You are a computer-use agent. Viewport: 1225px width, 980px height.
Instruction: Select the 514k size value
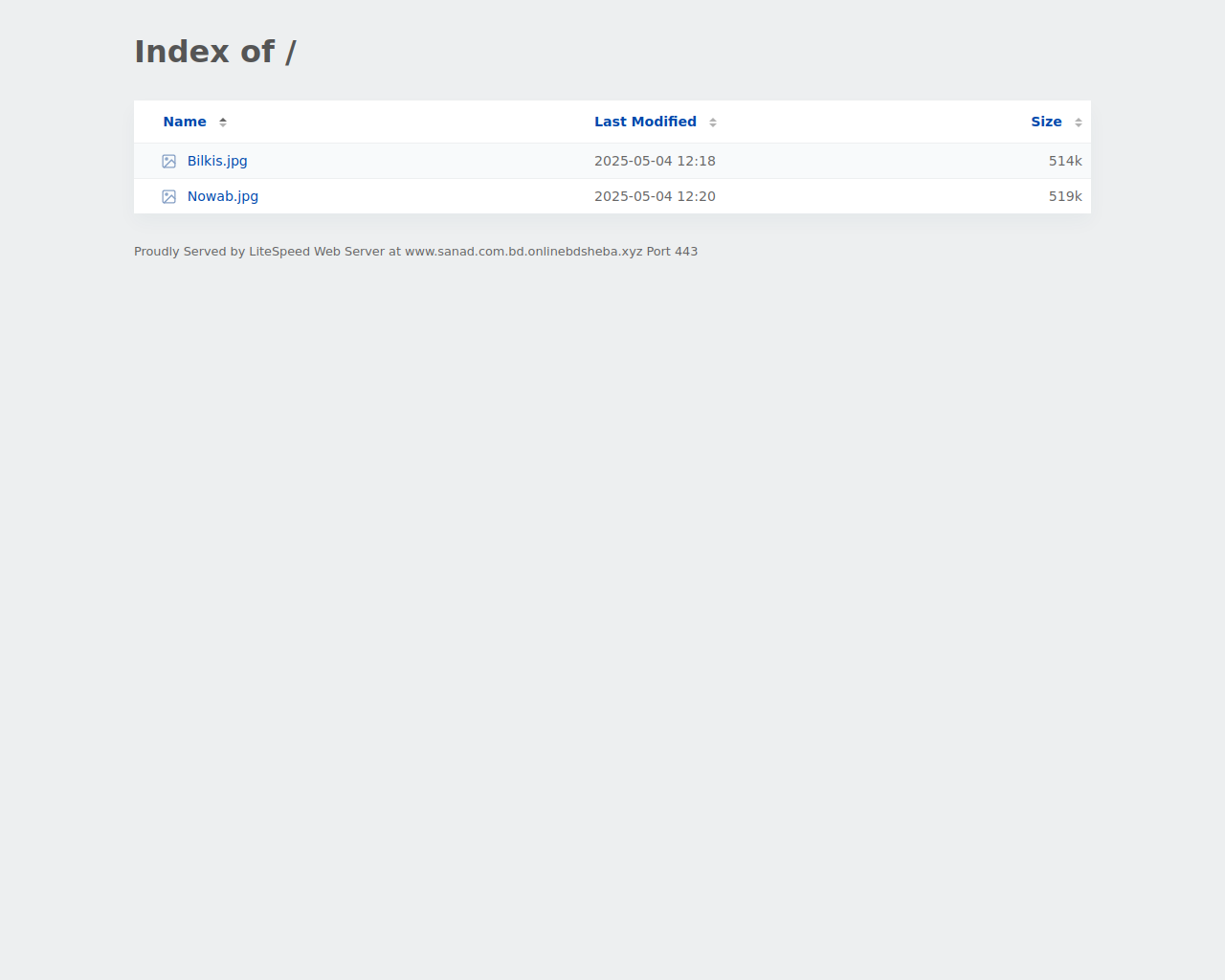1065,161
